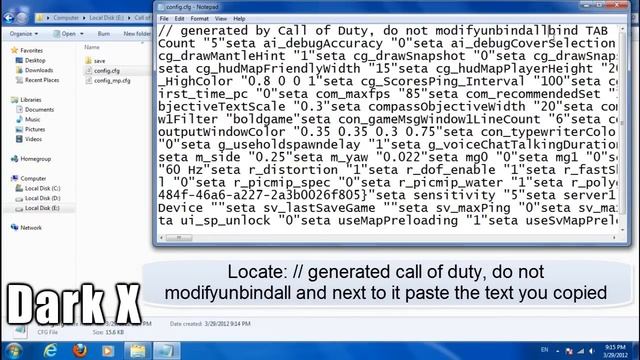Switch to Windows Explorer on taskbar
The width and height of the screenshot is (640, 360).
point(138,351)
